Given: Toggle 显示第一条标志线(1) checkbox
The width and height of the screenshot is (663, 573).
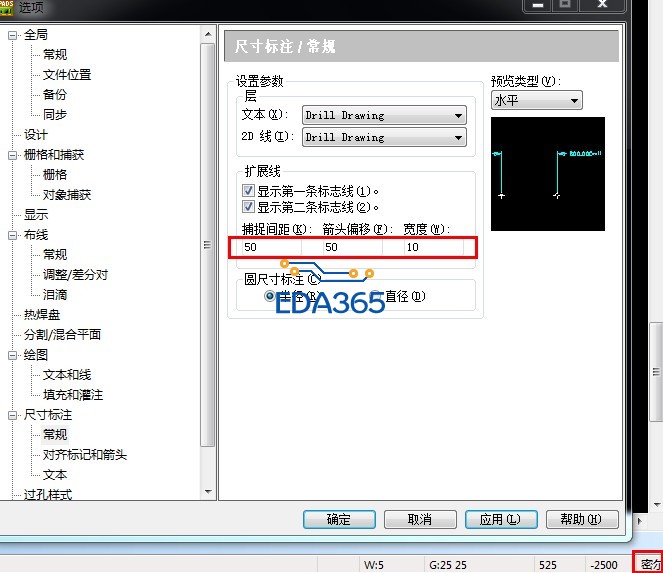Looking at the screenshot, I should [x=248, y=191].
